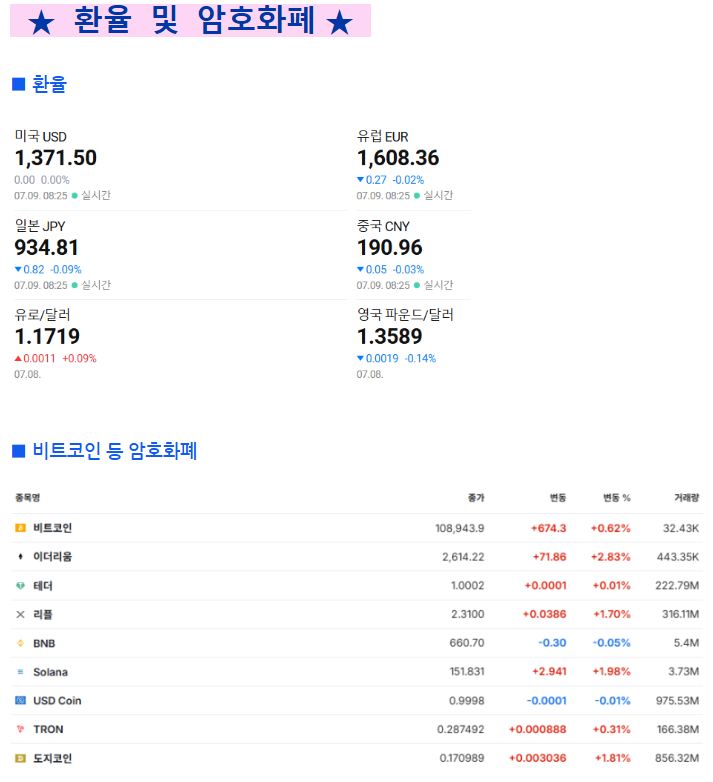Click the blue down triangle for 유럽 EUR

[360, 180]
